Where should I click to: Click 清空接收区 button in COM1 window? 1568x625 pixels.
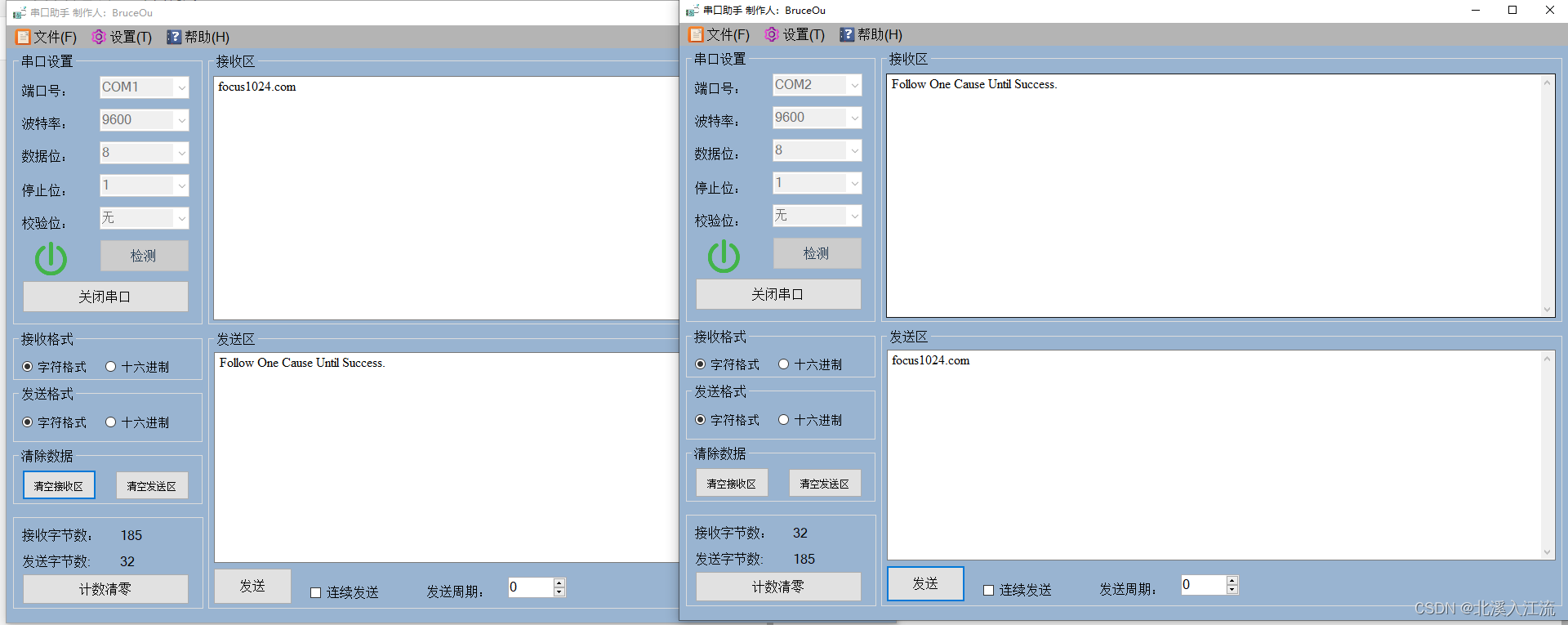coord(59,485)
